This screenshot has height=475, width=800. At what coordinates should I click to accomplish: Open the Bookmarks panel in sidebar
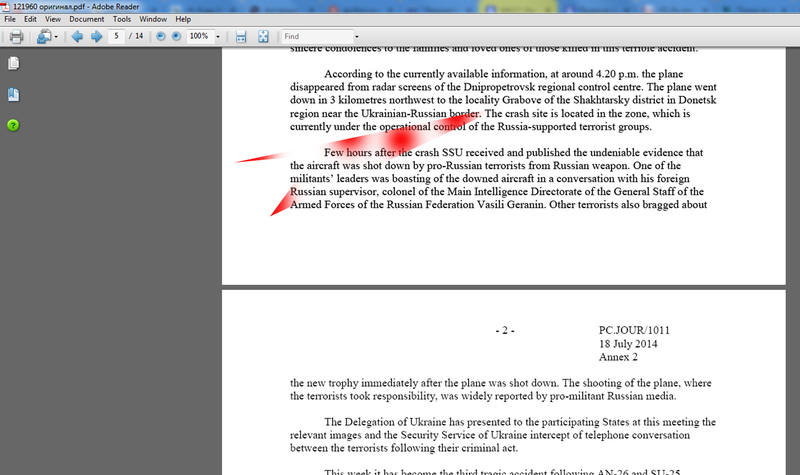coord(14,94)
